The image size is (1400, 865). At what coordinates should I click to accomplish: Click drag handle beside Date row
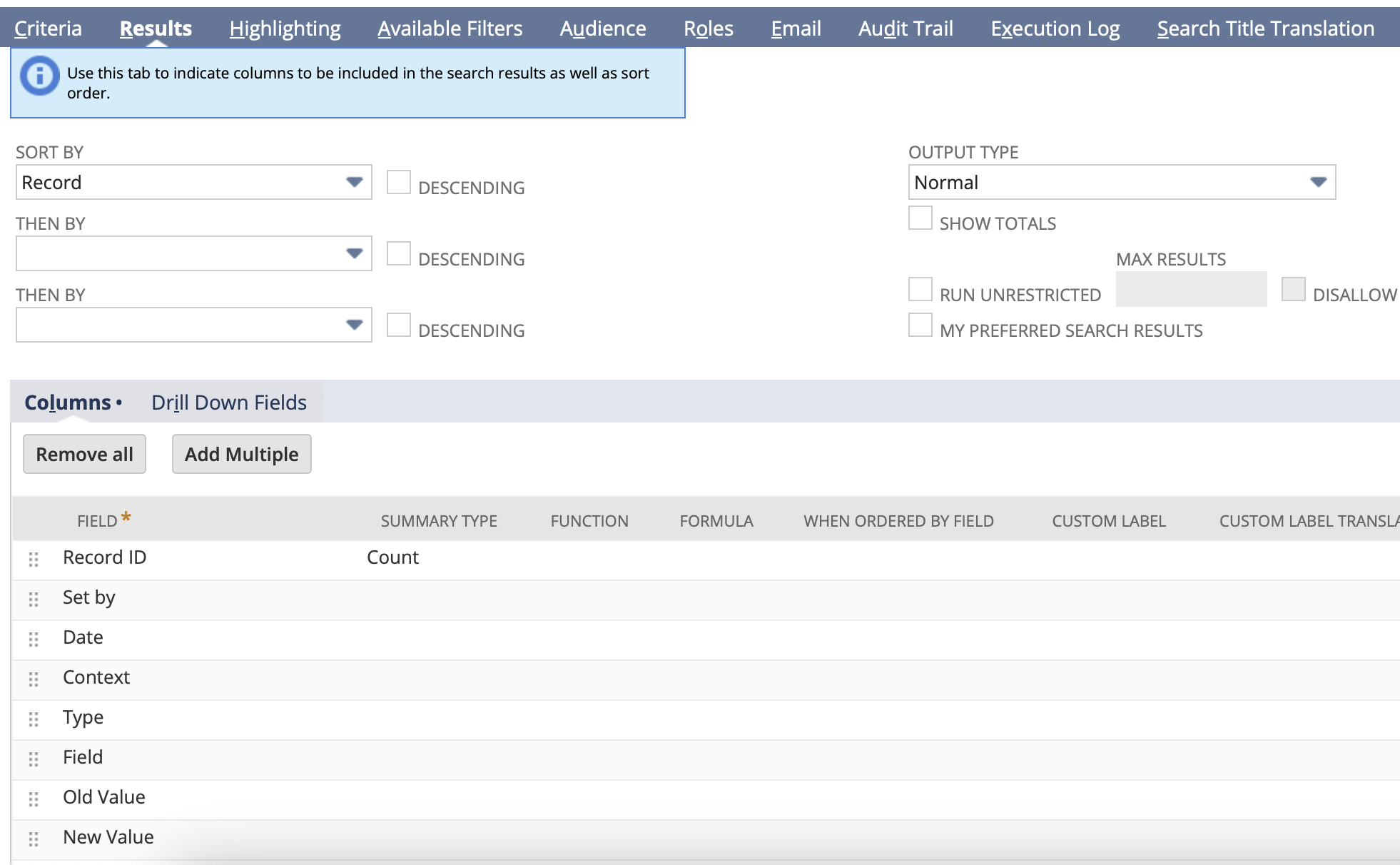34,639
